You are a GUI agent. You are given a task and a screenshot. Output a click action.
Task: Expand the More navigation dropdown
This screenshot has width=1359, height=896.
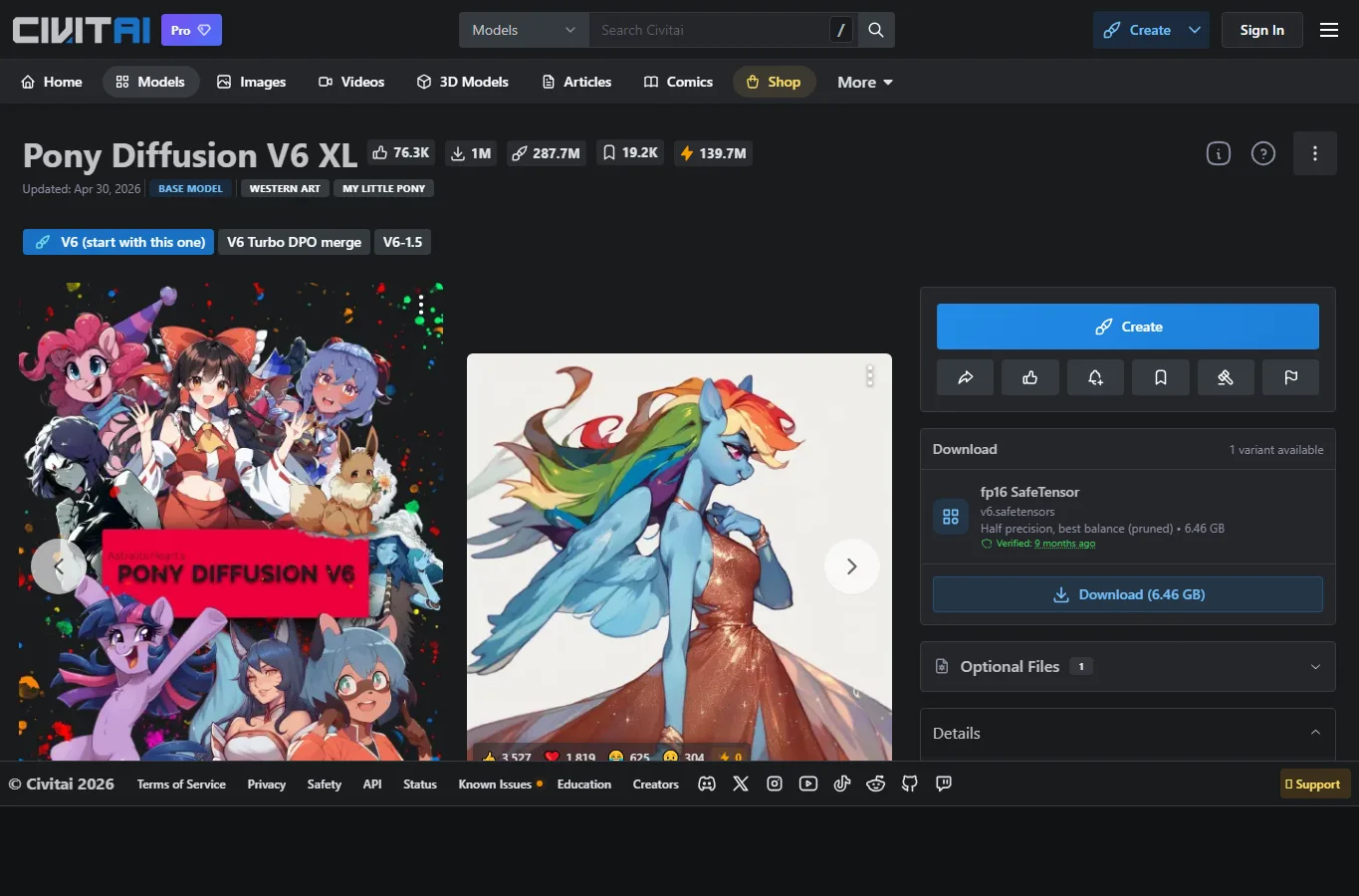tap(864, 82)
